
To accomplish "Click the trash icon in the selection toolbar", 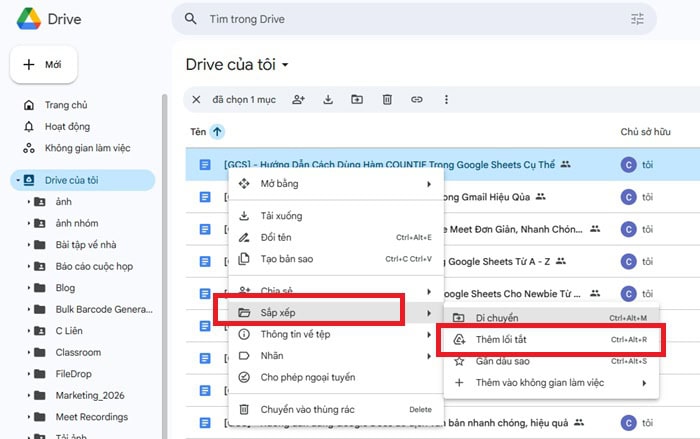I will coord(387,99).
